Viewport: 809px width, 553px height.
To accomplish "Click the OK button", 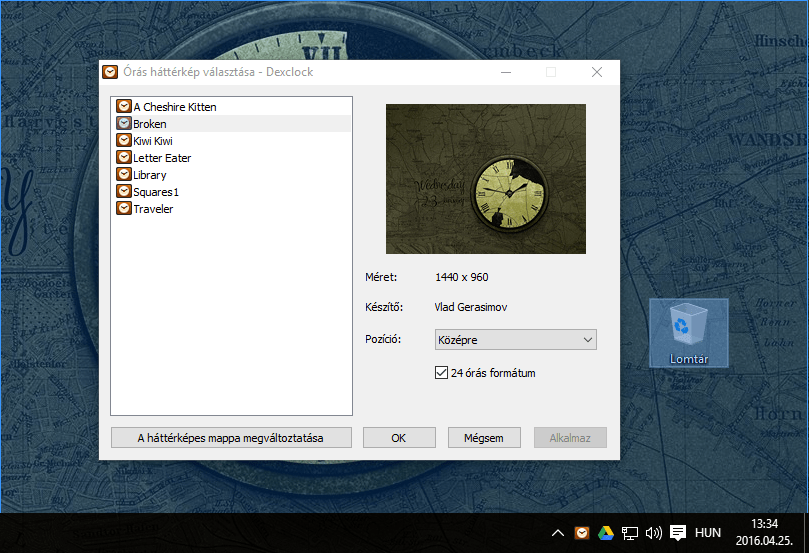I will point(399,437).
